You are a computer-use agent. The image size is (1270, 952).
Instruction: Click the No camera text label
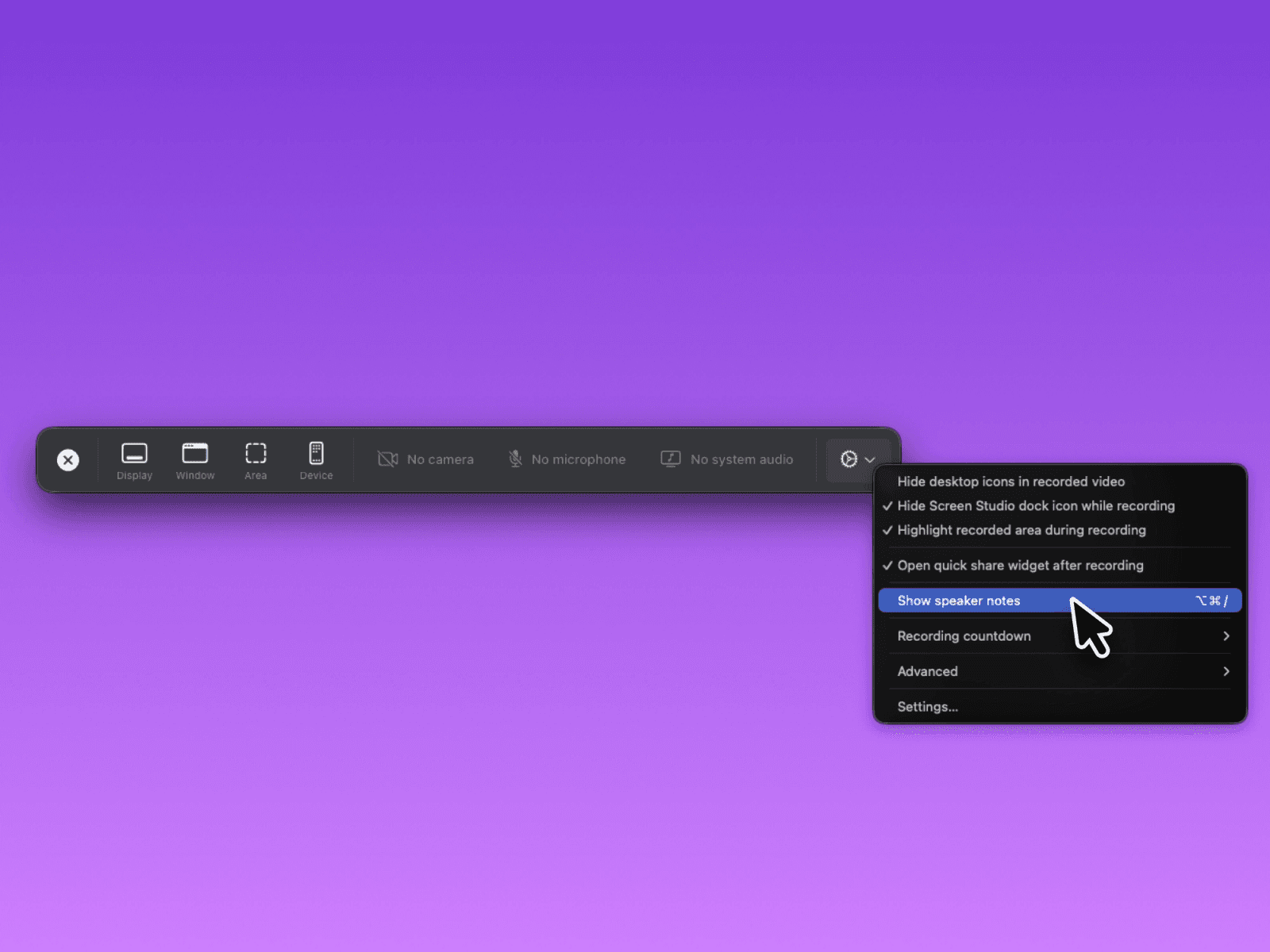[440, 459]
